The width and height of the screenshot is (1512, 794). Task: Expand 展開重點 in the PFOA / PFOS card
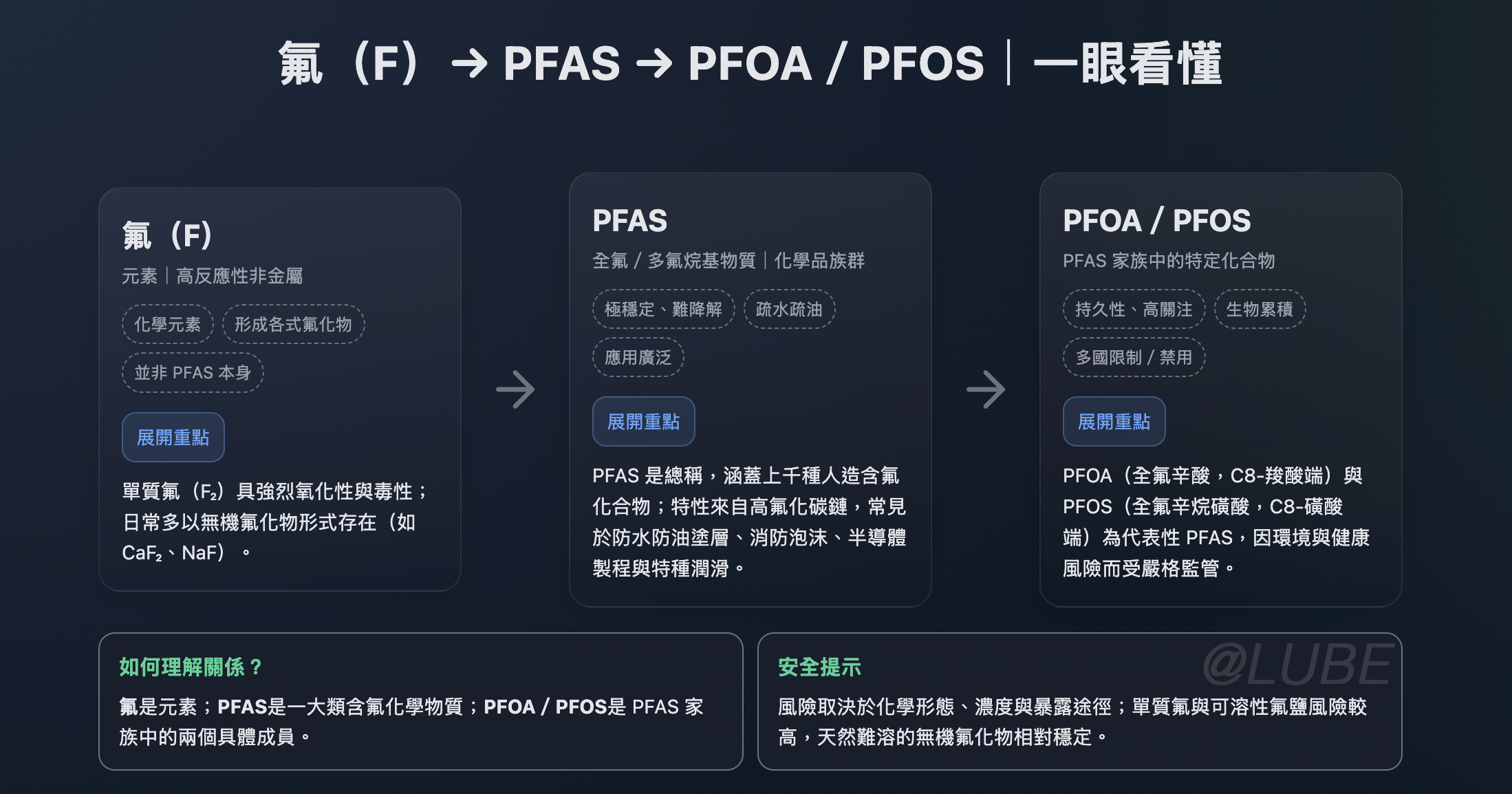(1114, 422)
